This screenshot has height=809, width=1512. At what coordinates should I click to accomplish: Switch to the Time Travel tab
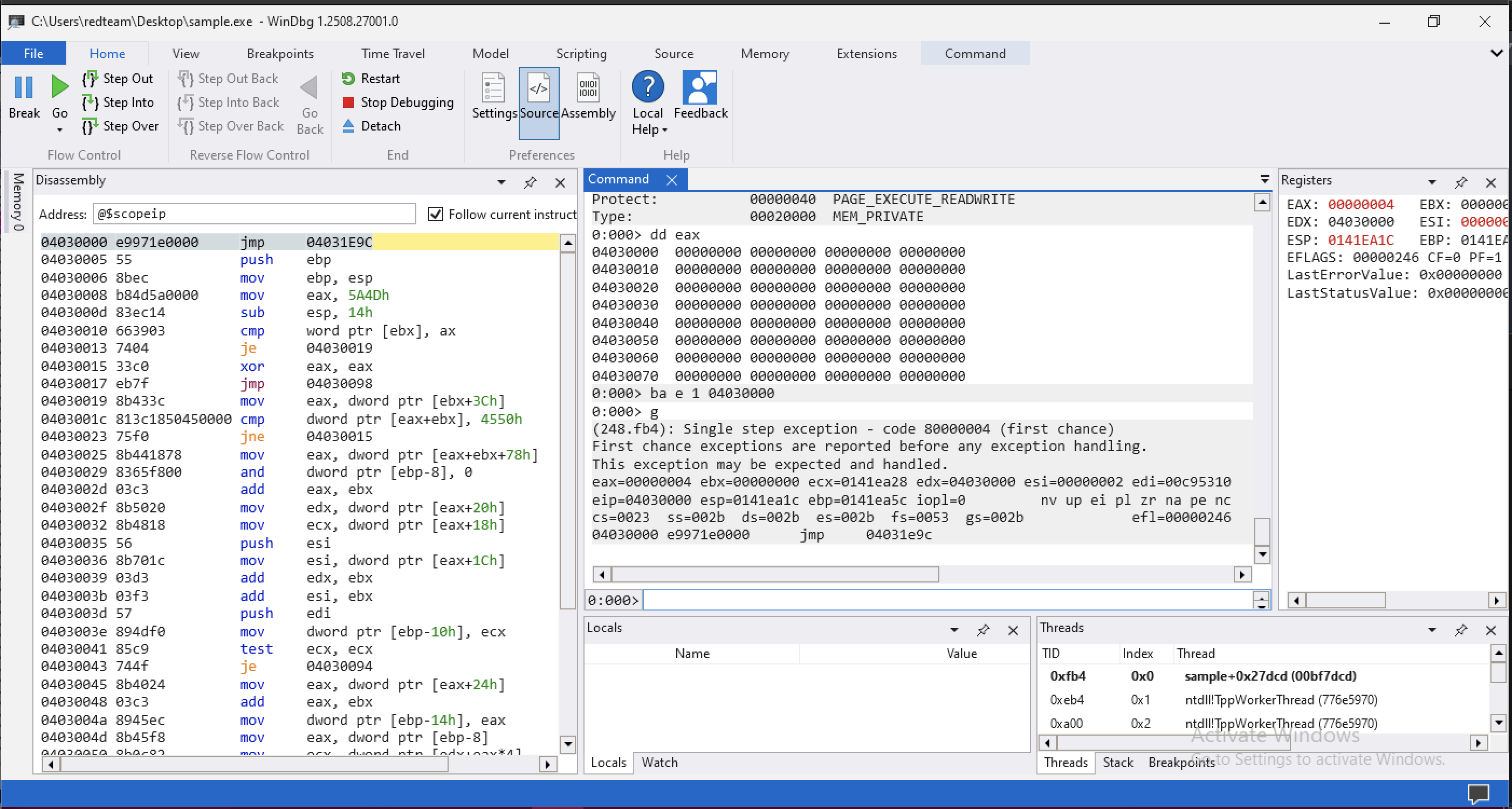[x=393, y=53]
